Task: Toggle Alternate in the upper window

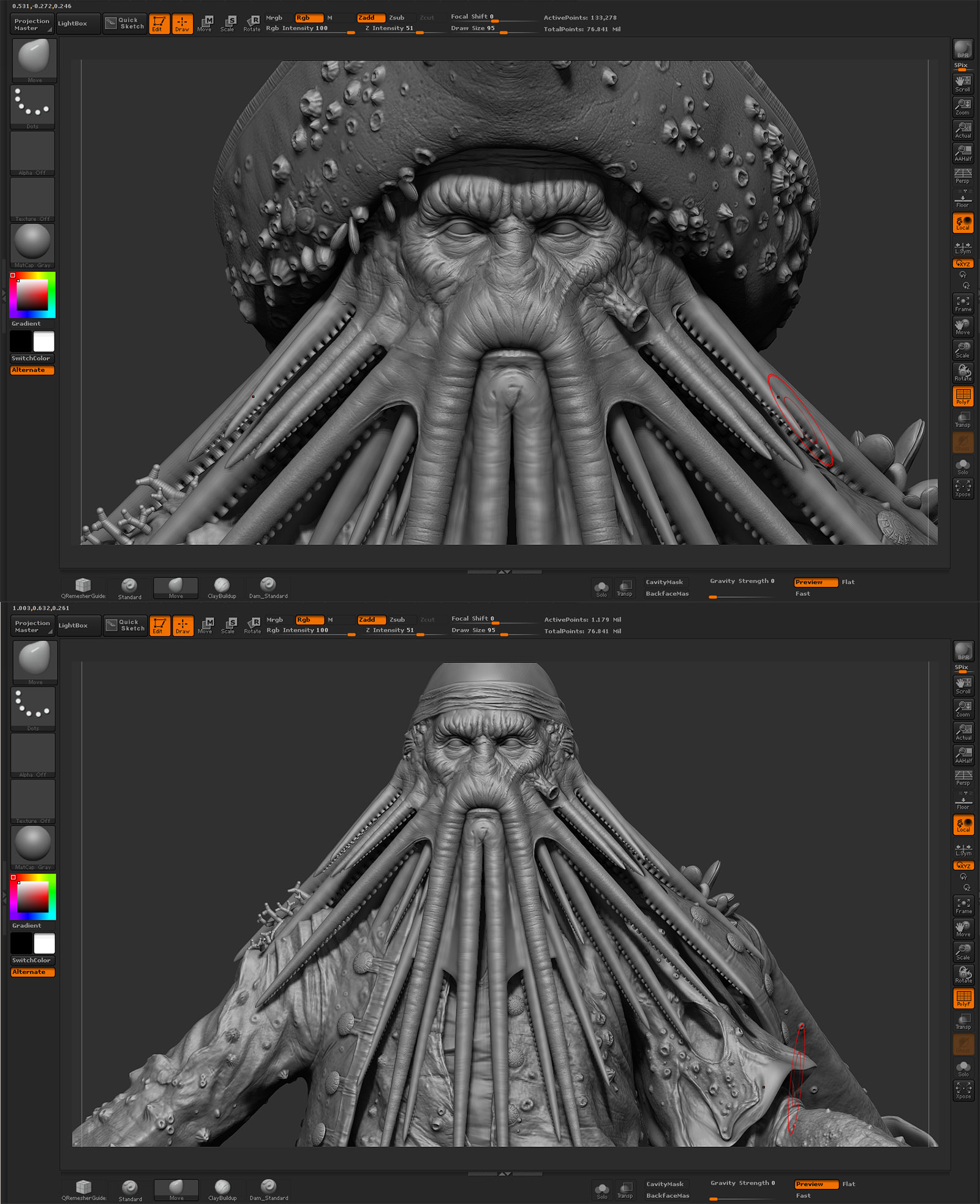Action: click(32, 370)
